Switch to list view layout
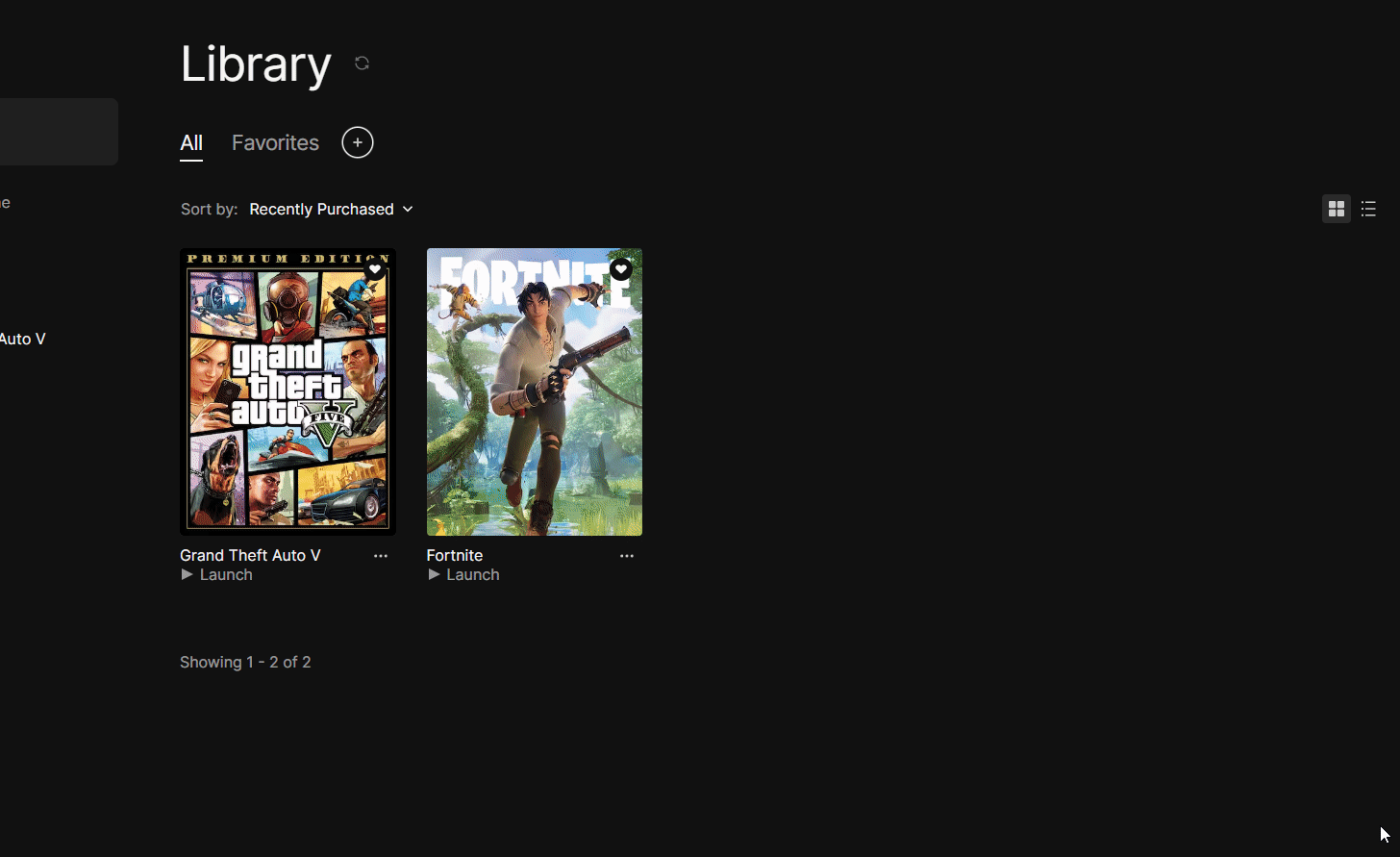The width and height of the screenshot is (1400, 857). [1368, 209]
